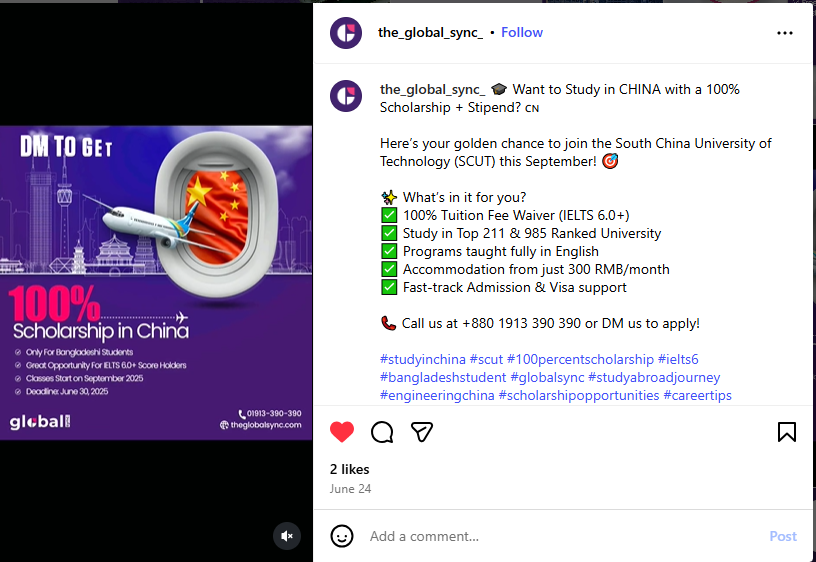Open the #studyinchina hashtag
Screen dimensions: 816x562
(x=423, y=360)
